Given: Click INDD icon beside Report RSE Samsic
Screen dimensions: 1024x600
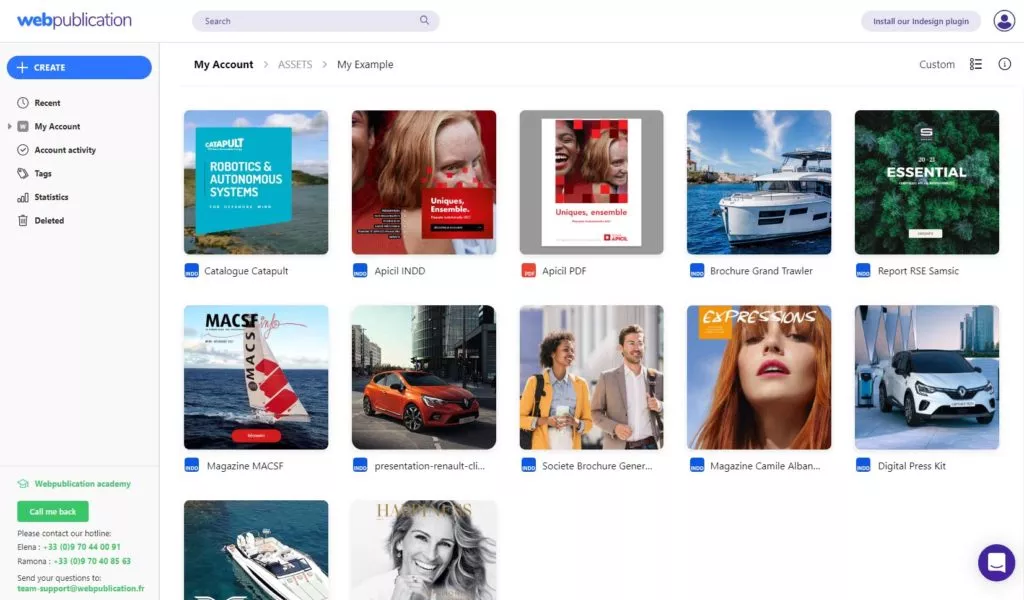Looking at the screenshot, I should click(863, 270).
